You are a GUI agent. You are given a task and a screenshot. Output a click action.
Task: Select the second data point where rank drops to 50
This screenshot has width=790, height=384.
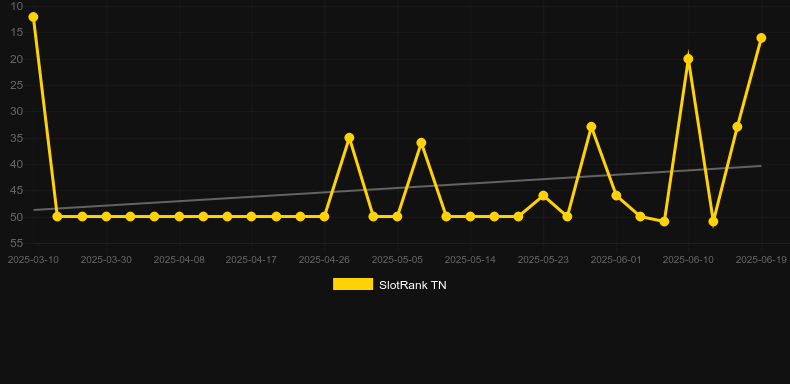[57, 217]
